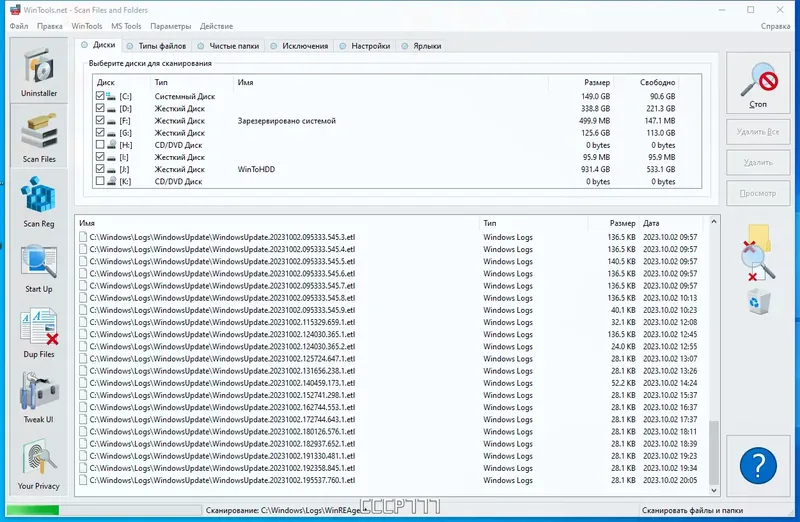Click the system disk icon for drive C:
This screenshot has width=800, height=522.
click(x=111, y=96)
